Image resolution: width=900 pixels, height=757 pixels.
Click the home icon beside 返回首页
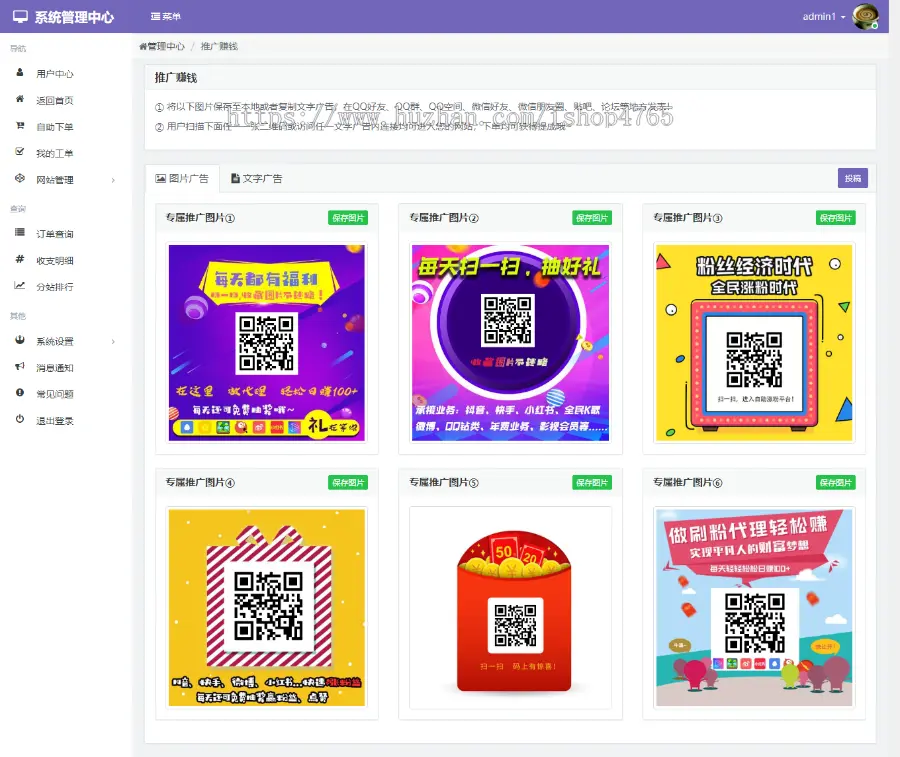pos(20,99)
